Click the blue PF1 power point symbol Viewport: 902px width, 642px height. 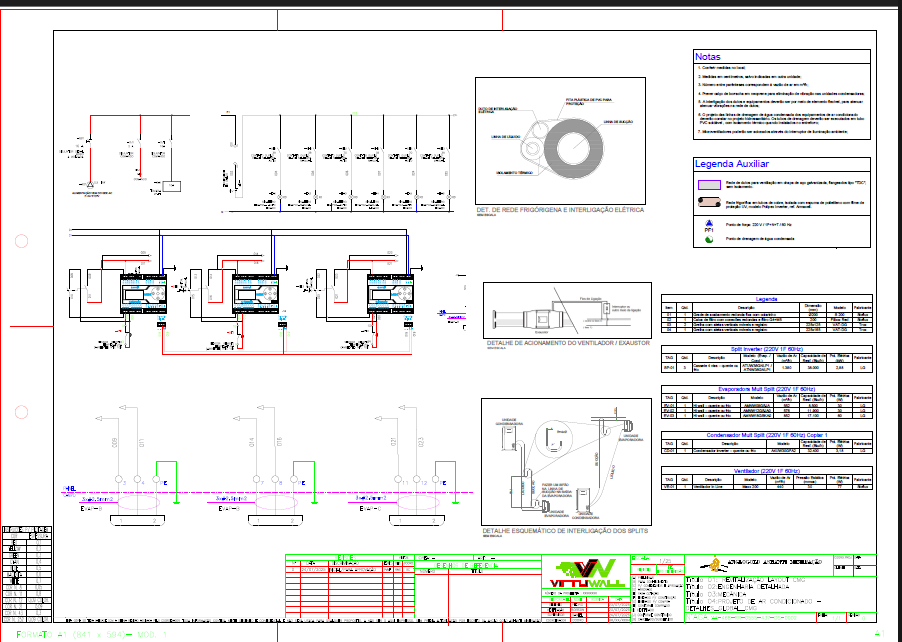(x=709, y=224)
